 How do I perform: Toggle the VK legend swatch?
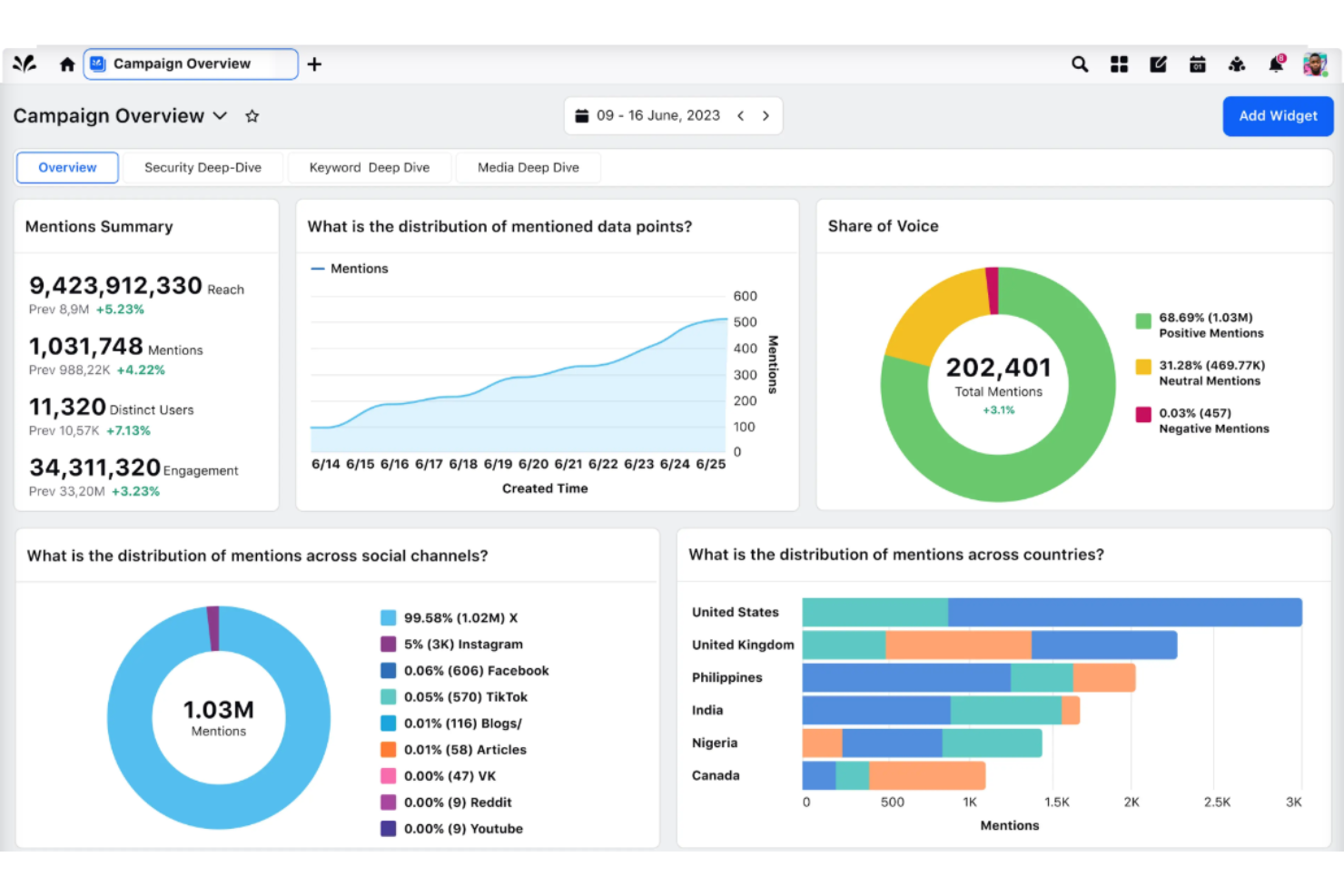[x=388, y=776]
